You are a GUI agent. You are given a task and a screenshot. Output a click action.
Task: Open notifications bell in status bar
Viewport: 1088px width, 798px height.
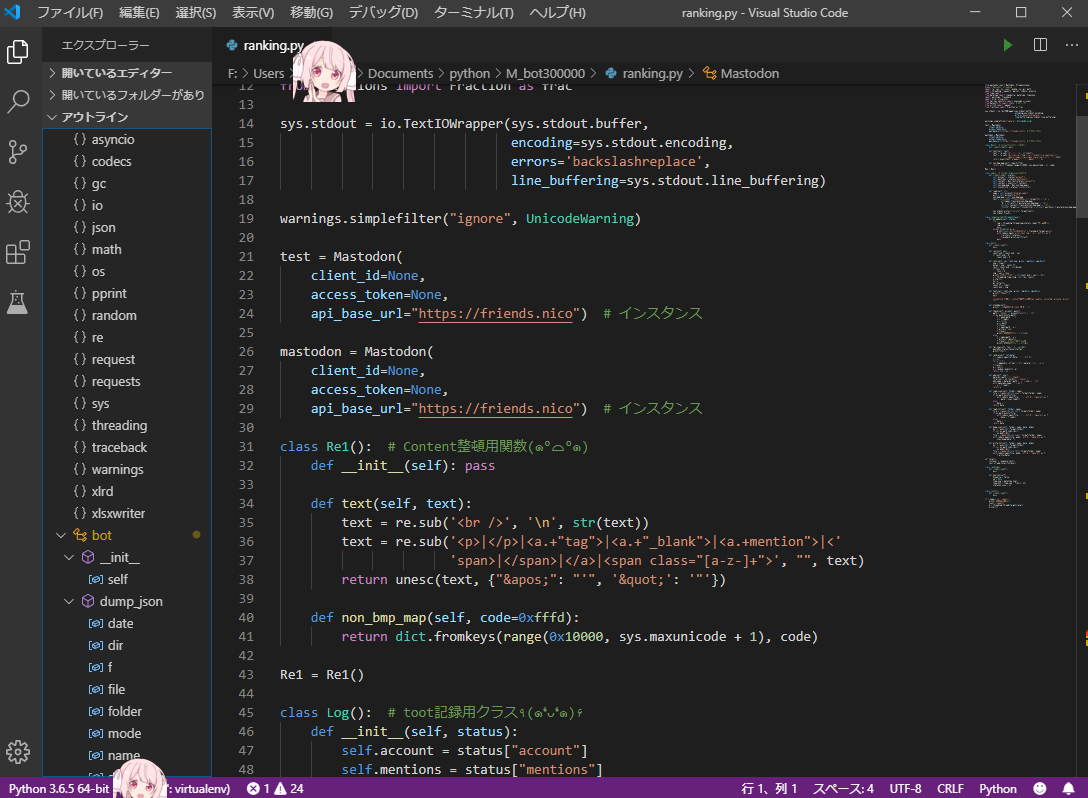pos(1069,788)
